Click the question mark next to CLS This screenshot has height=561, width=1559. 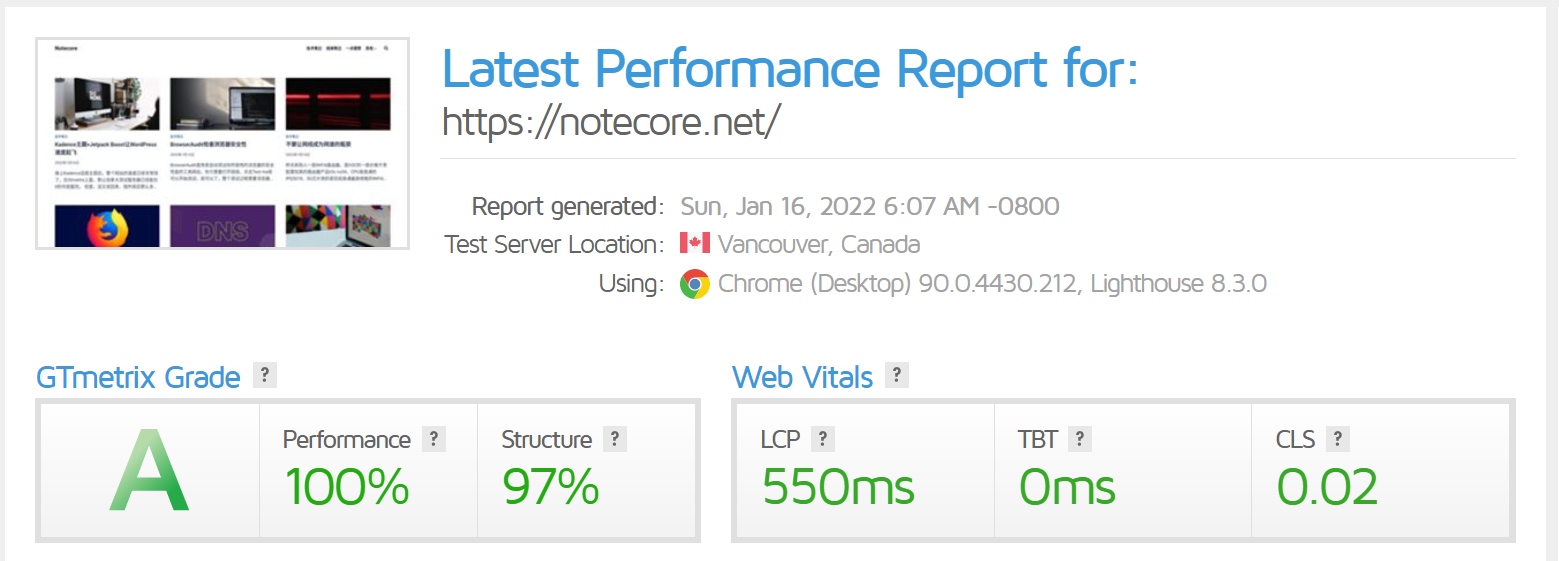coord(1337,439)
